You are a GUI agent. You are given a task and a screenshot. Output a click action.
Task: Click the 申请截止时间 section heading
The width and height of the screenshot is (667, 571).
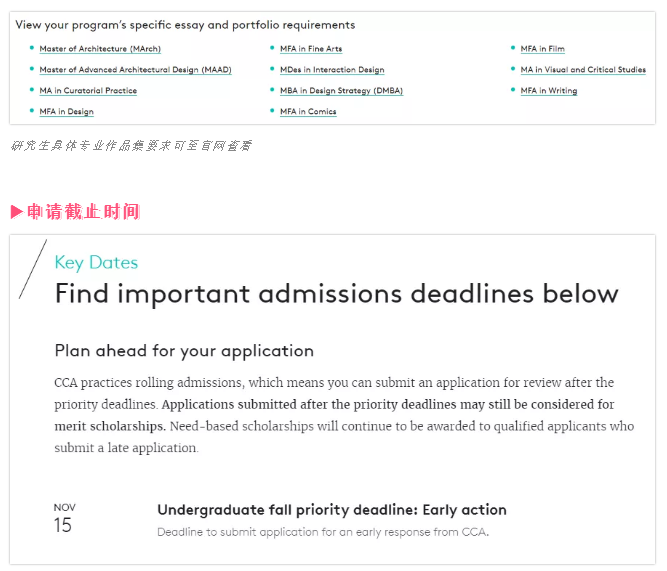[x=83, y=212]
